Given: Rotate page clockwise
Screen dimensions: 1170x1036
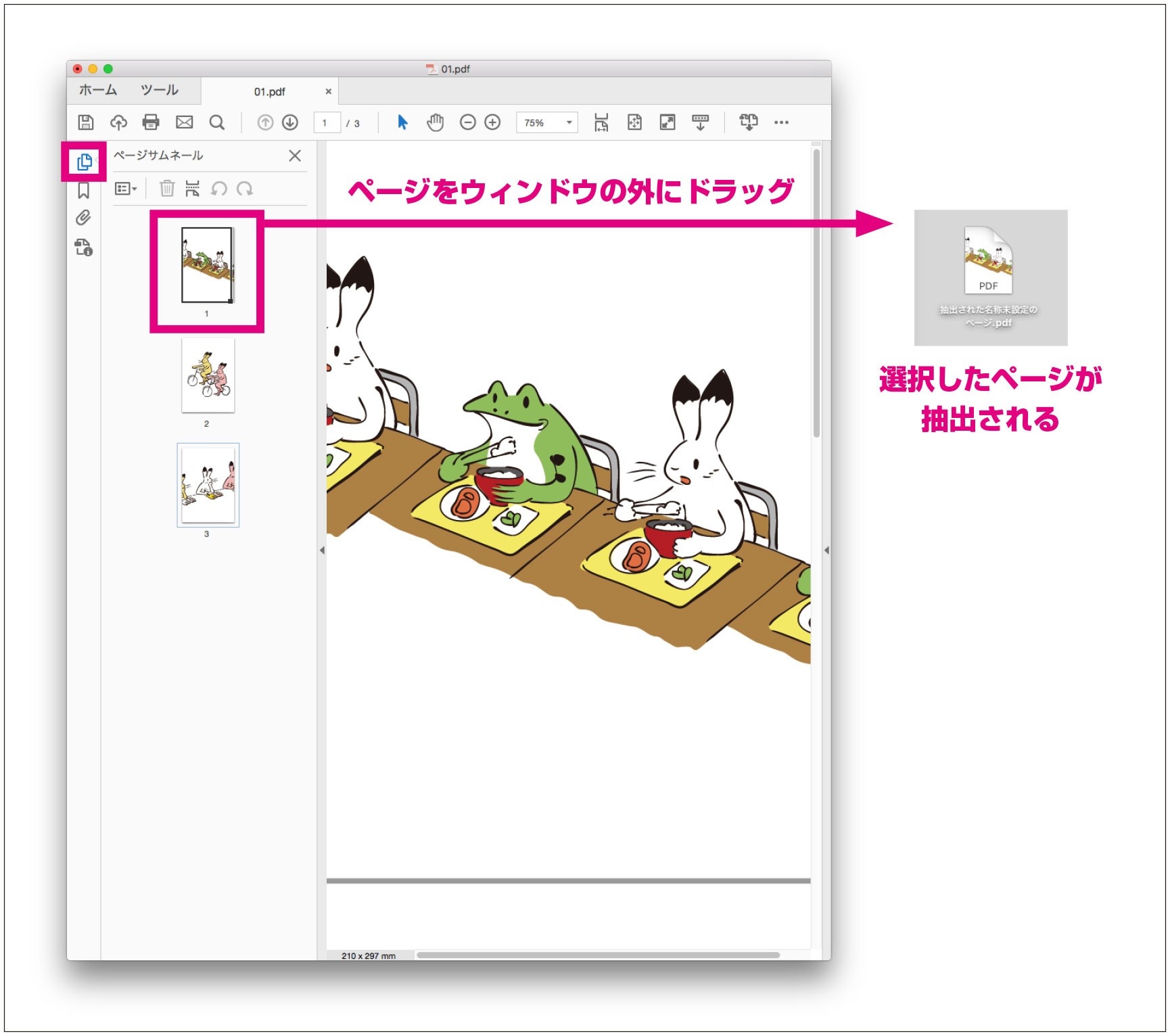Looking at the screenshot, I should 244,189.
